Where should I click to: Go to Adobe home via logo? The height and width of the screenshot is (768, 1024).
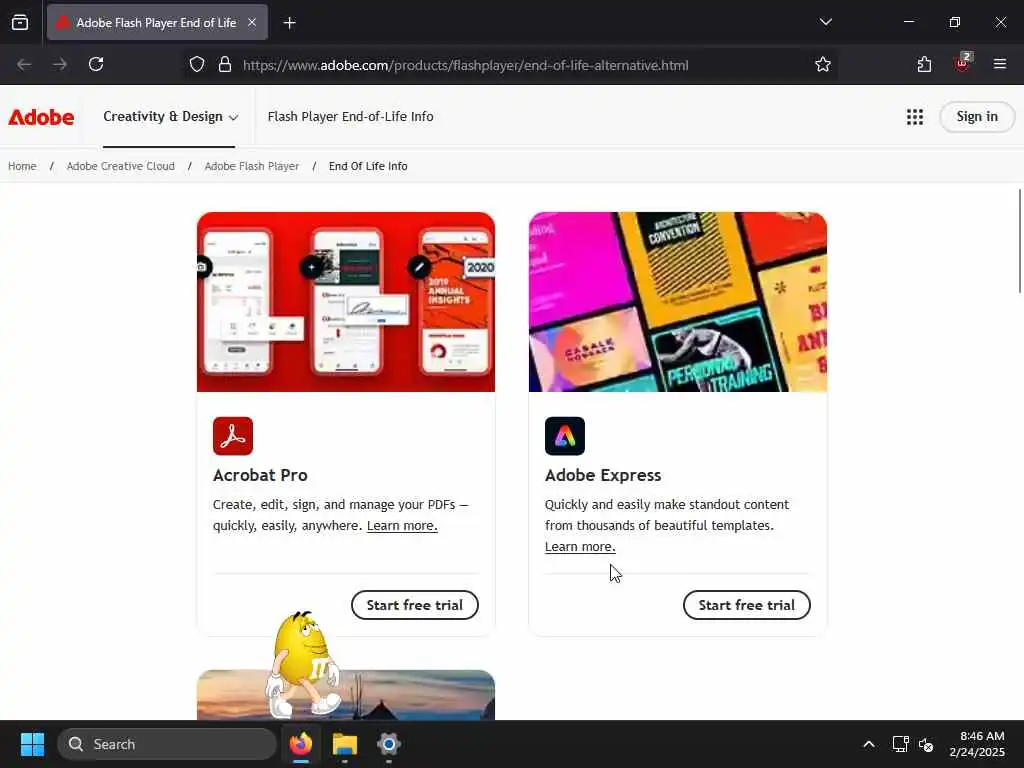pos(41,117)
